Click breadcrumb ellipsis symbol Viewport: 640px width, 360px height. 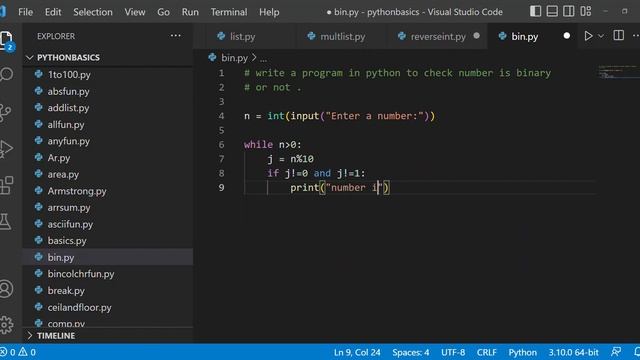tap(263, 59)
